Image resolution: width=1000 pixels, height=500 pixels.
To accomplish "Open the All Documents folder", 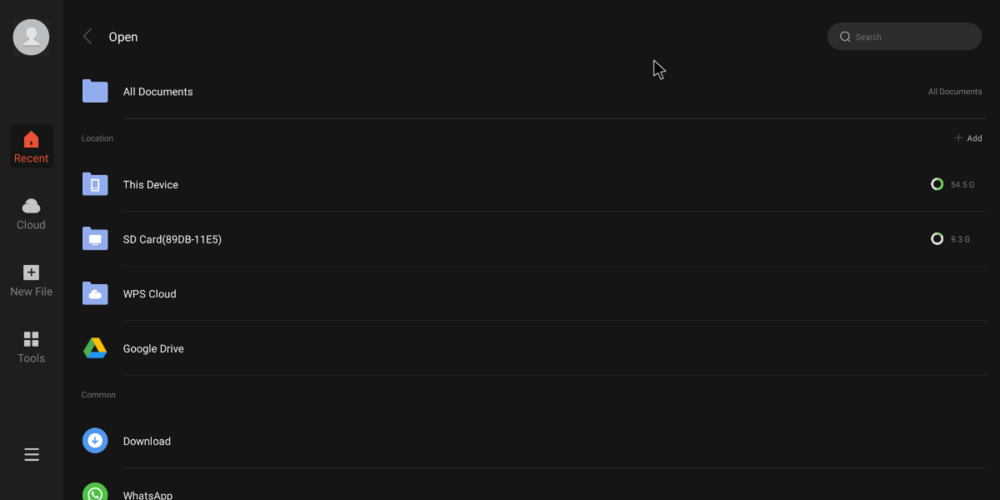I will (157, 92).
